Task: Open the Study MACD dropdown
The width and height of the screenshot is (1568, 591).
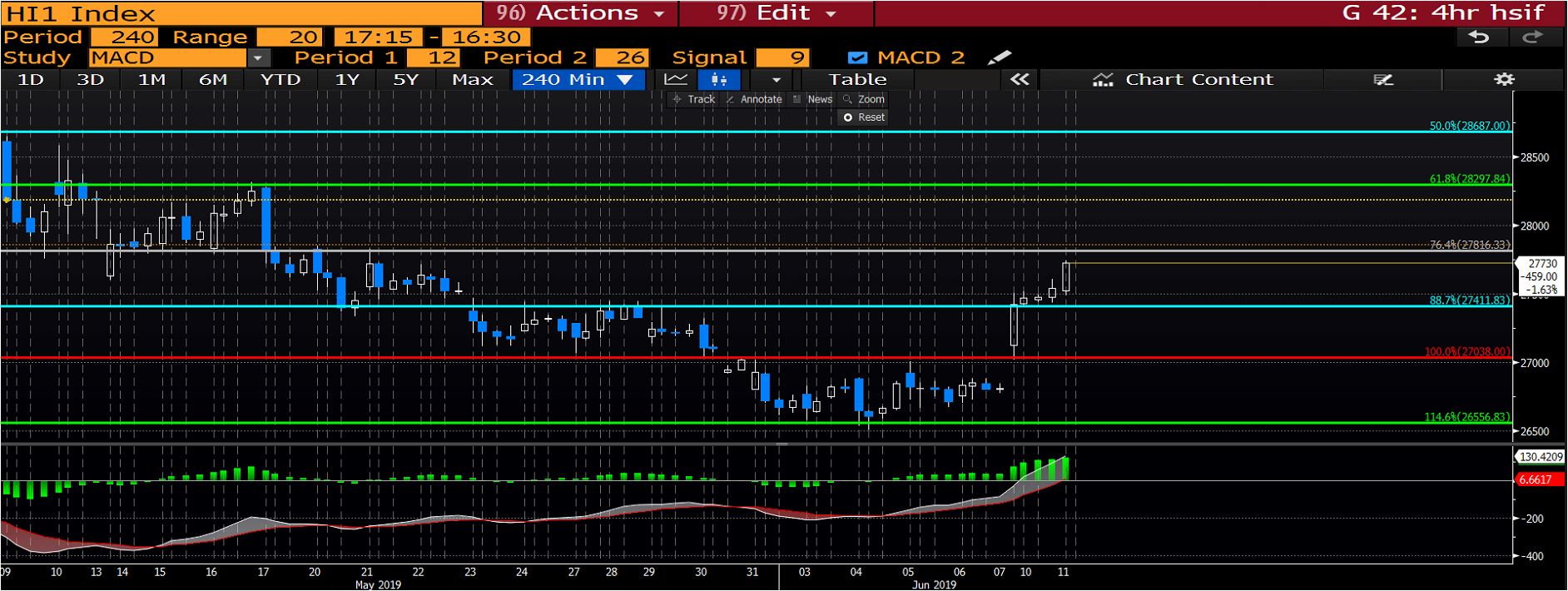Action: click(259, 58)
